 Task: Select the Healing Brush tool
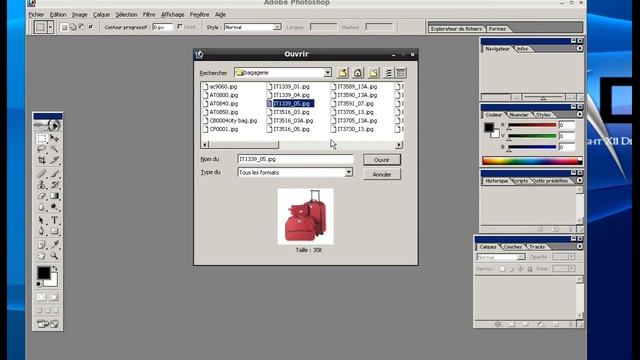(42, 174)
